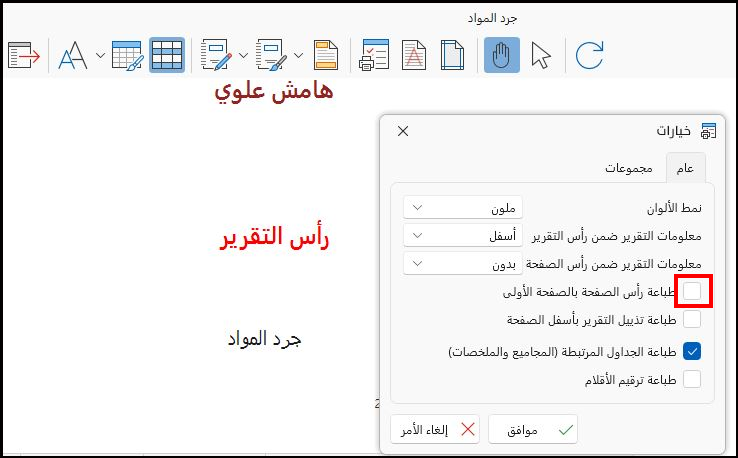Open dropdown arrow beside pencil form icon
738x458 pixels.
(x=243, y=55)
